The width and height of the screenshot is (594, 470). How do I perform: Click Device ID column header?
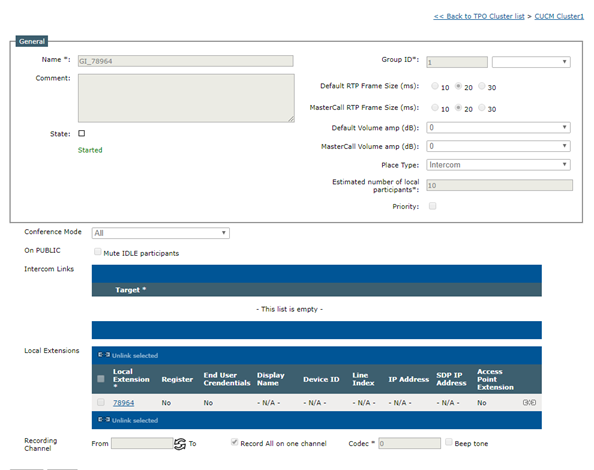click(x=321, y=379)
